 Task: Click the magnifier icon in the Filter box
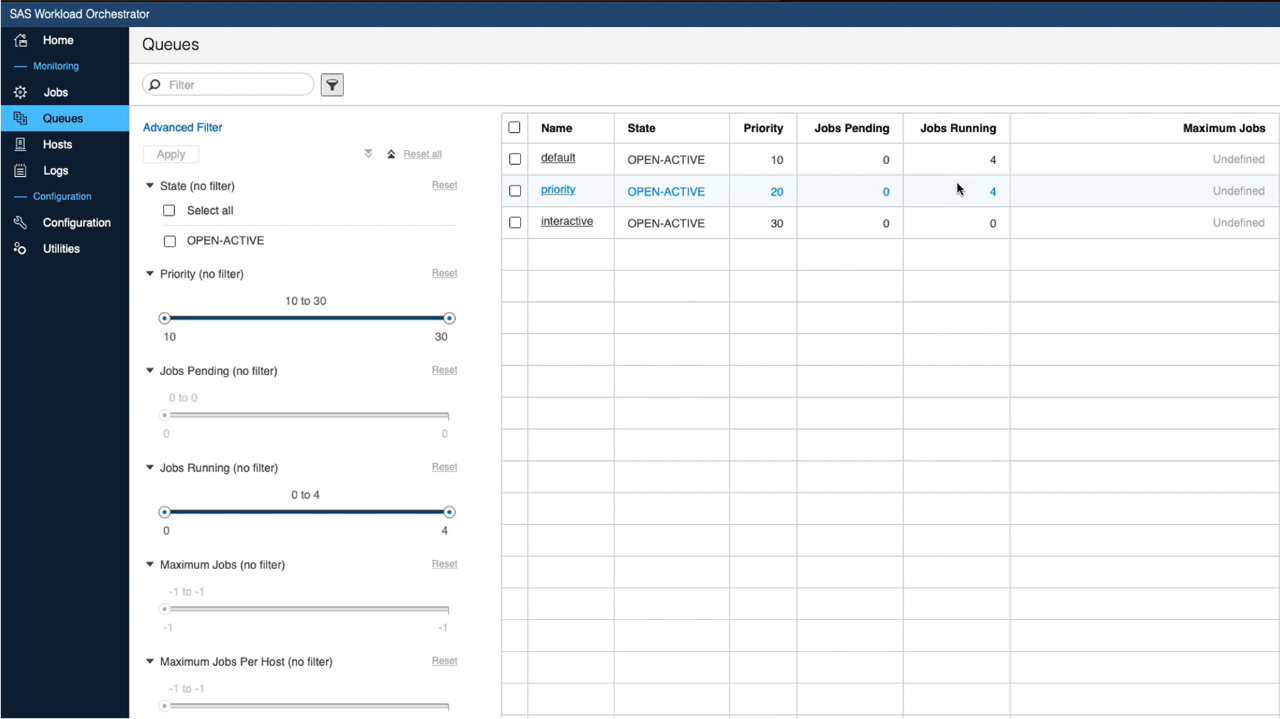[x=155, y=85]
